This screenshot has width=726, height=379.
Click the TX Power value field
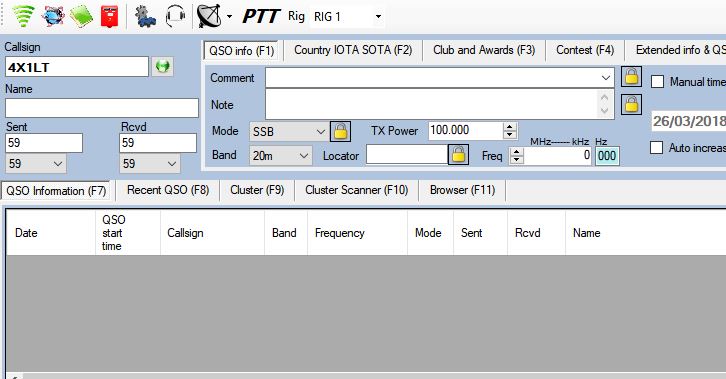coord(465,130)
